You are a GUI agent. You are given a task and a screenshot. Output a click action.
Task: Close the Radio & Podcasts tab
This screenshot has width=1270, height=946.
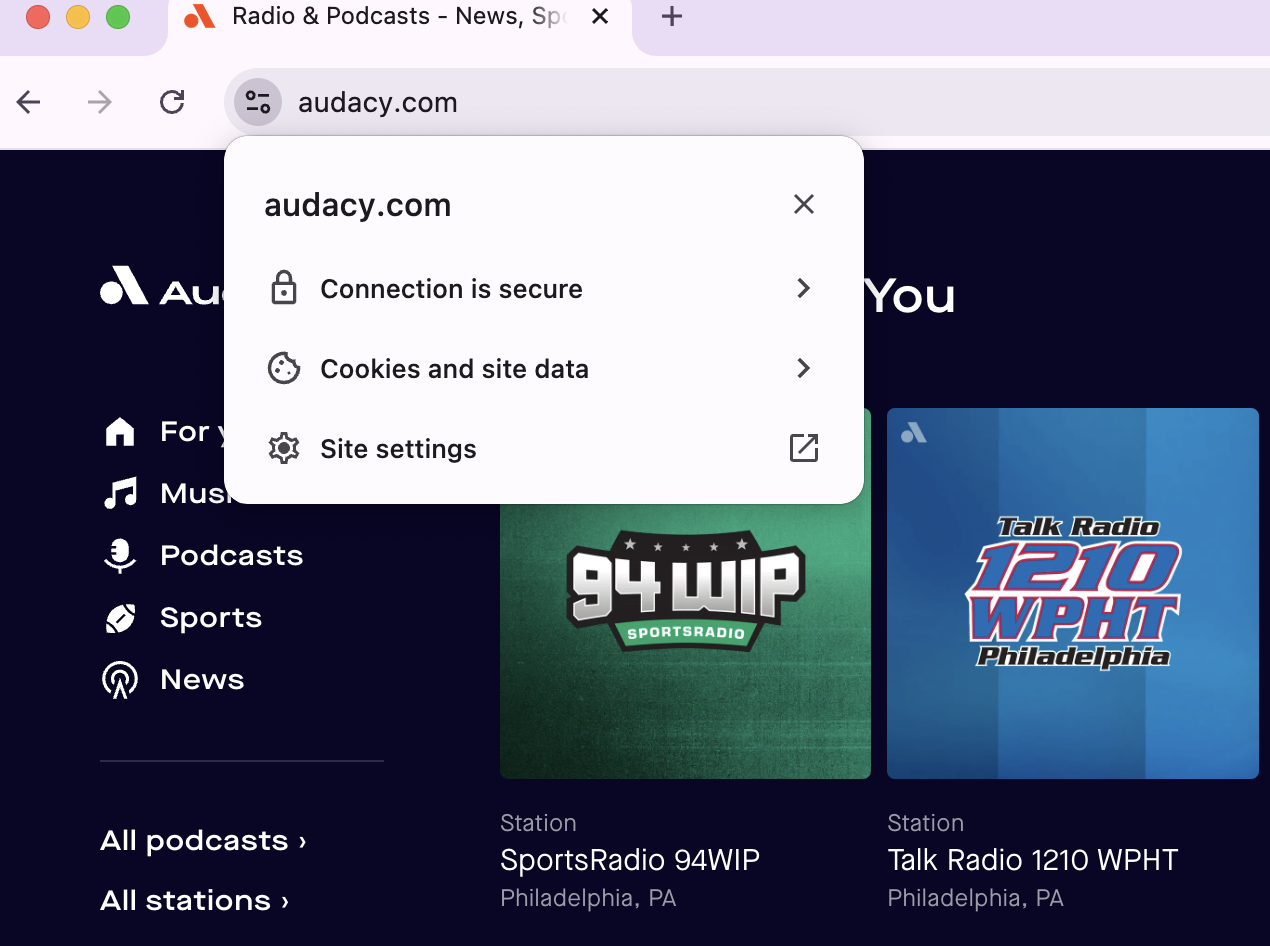(x=600, y=17)
